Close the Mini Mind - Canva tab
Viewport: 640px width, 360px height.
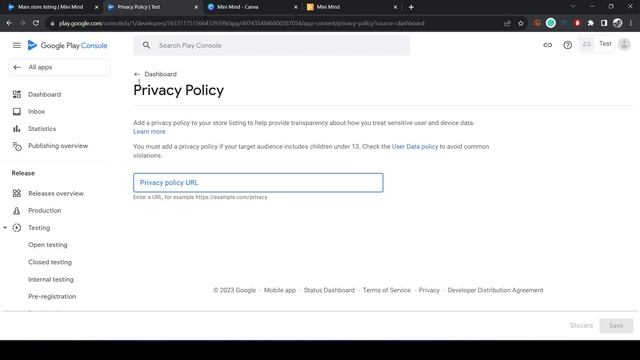[296, 7]
